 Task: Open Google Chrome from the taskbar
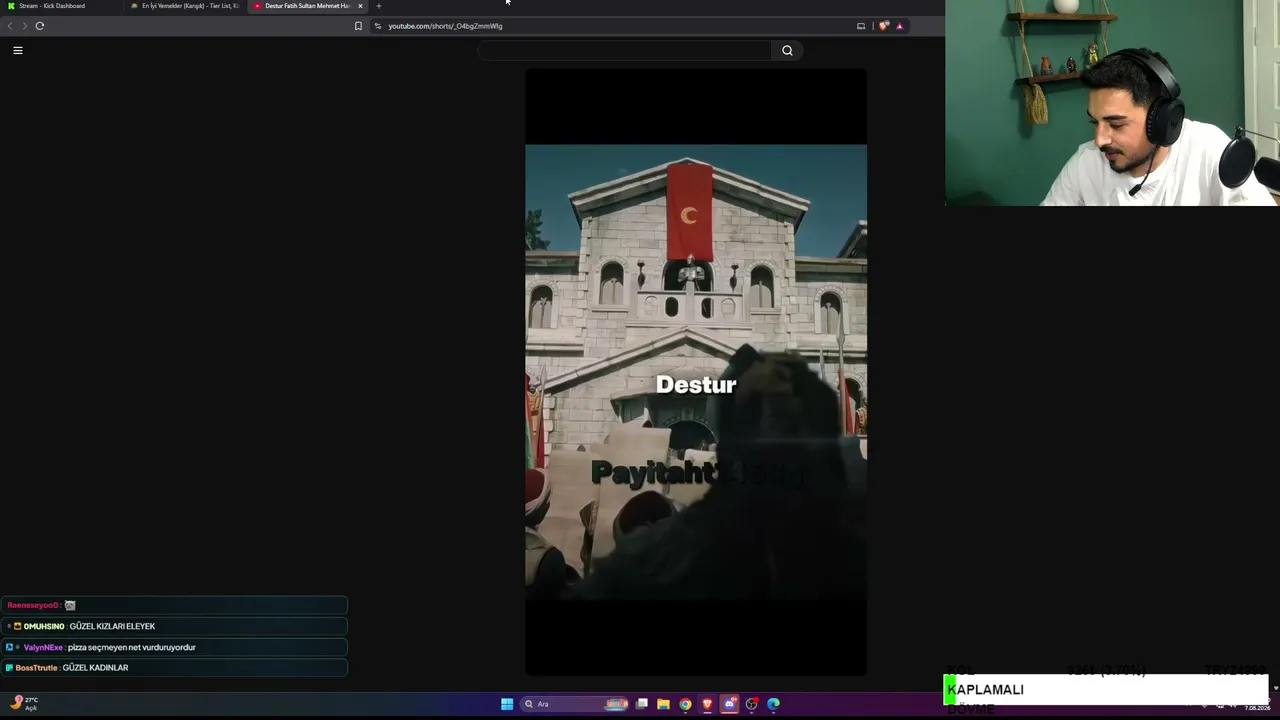point(685,704)
